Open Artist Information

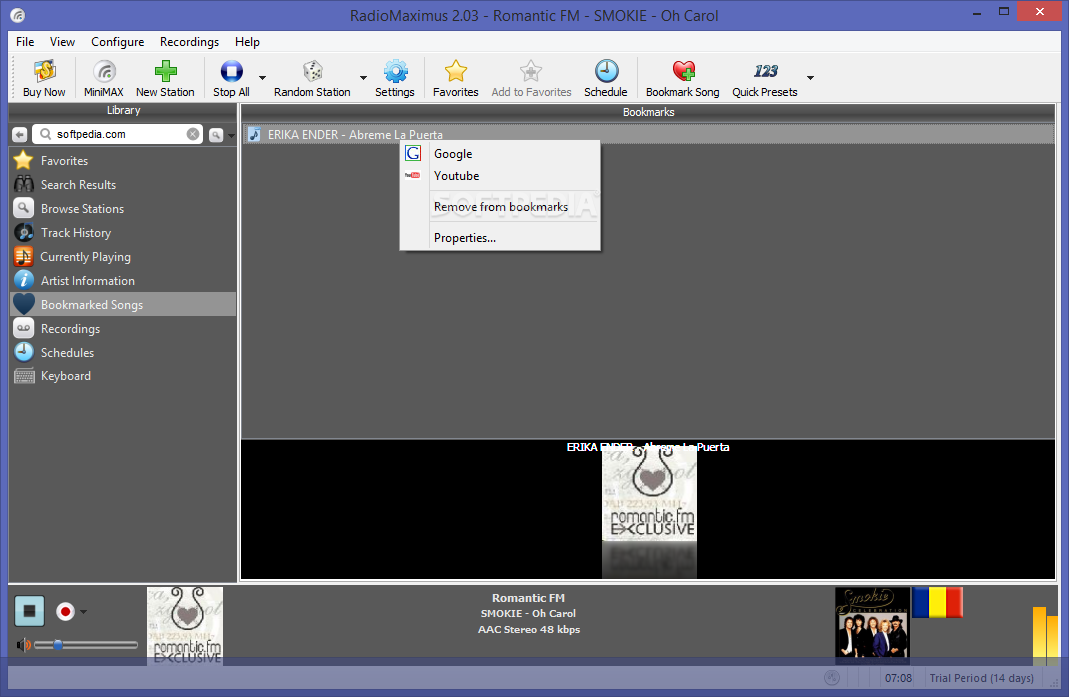pos(123,280)
